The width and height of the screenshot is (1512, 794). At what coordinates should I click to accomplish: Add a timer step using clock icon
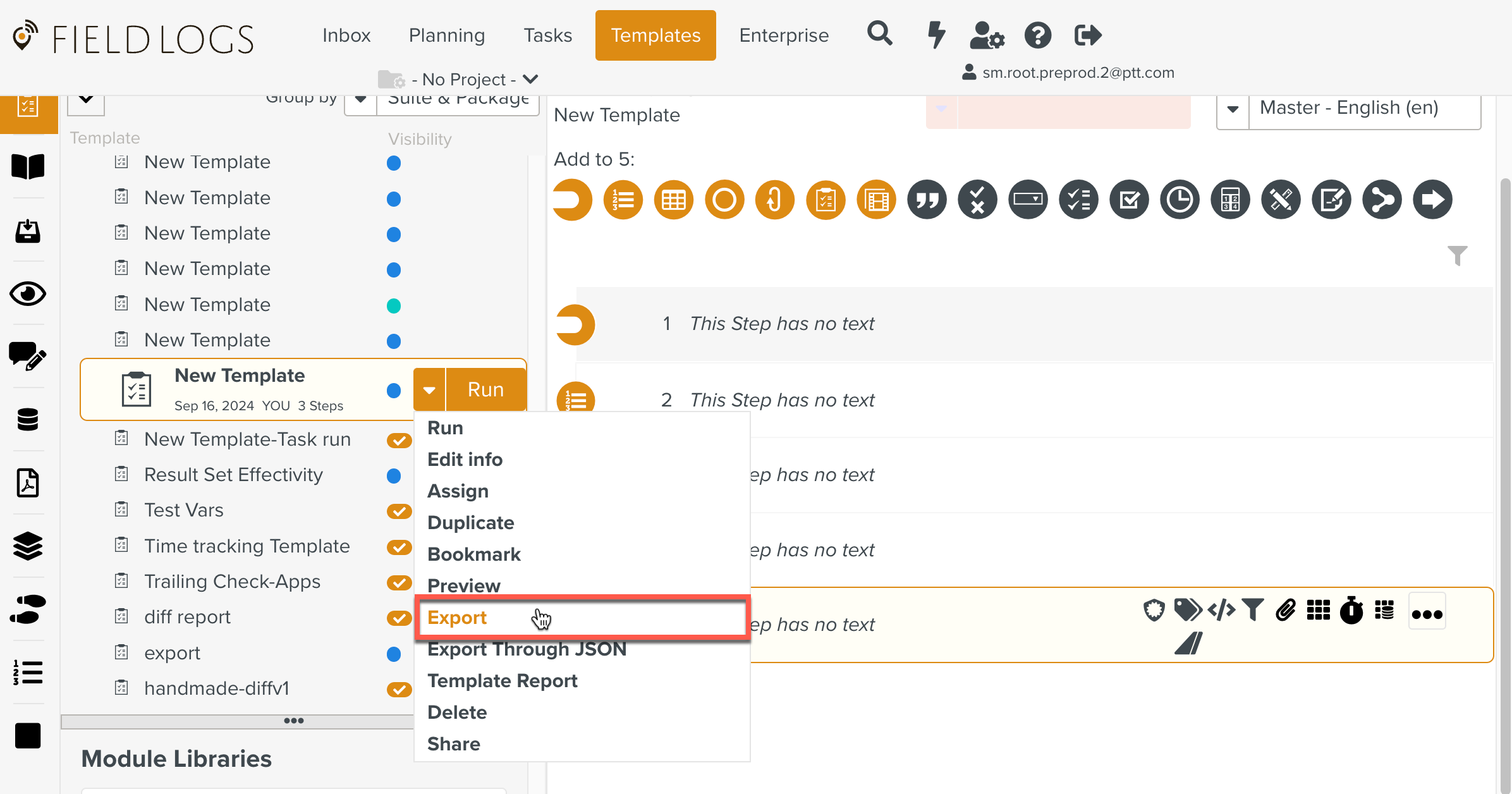coord(1180,200)
